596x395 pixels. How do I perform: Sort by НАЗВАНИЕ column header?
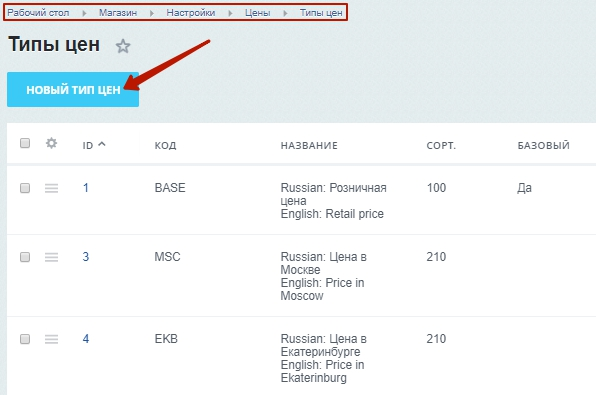(x=309, y=145)
